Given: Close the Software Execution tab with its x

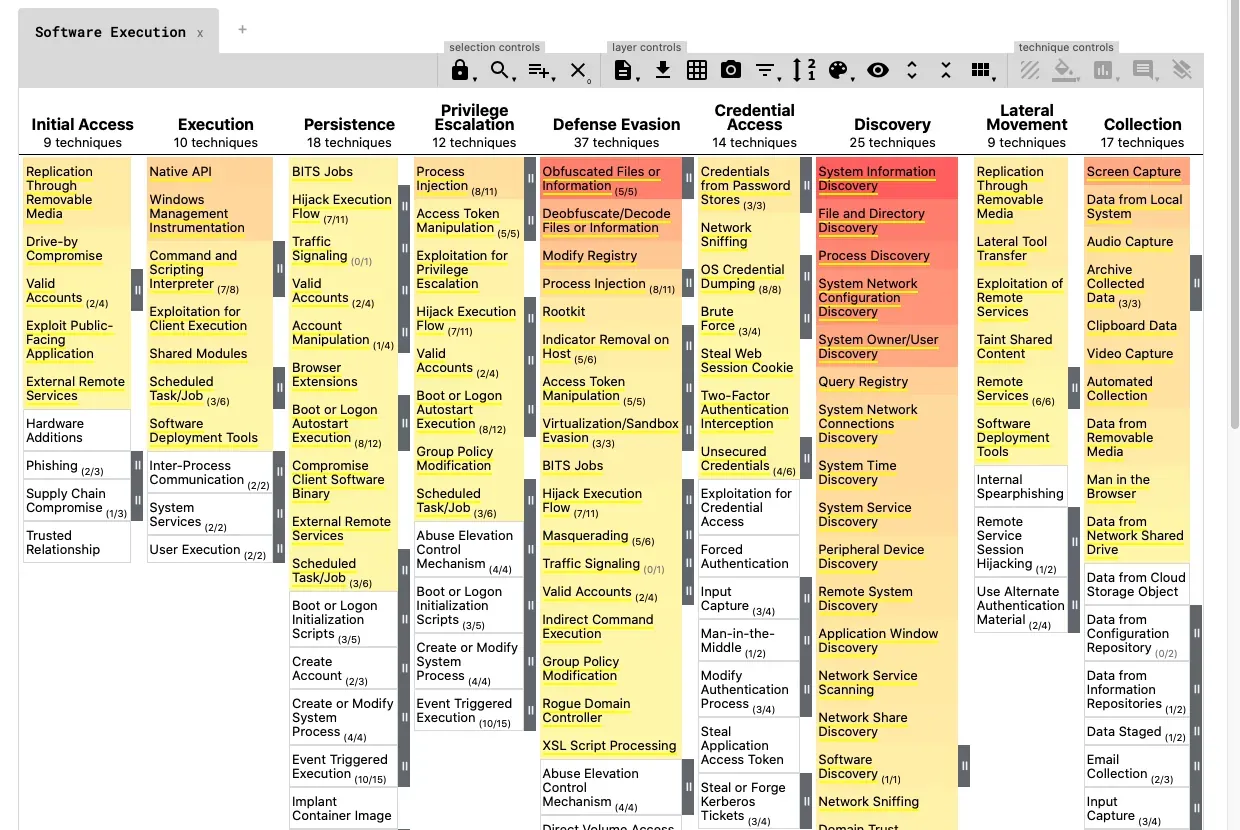Looking at the screenshot, I should 200,33.
